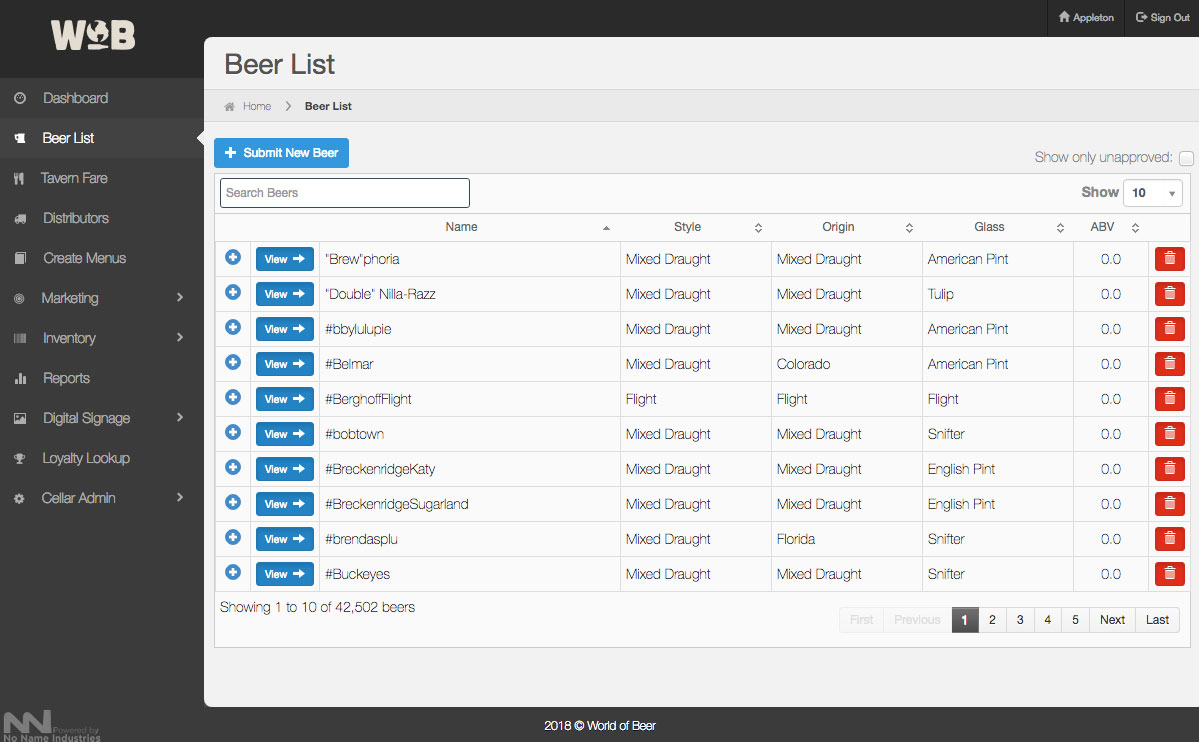Delete the #brendasplu beer
1199x742 pixels.
[x=1169, y=539]
